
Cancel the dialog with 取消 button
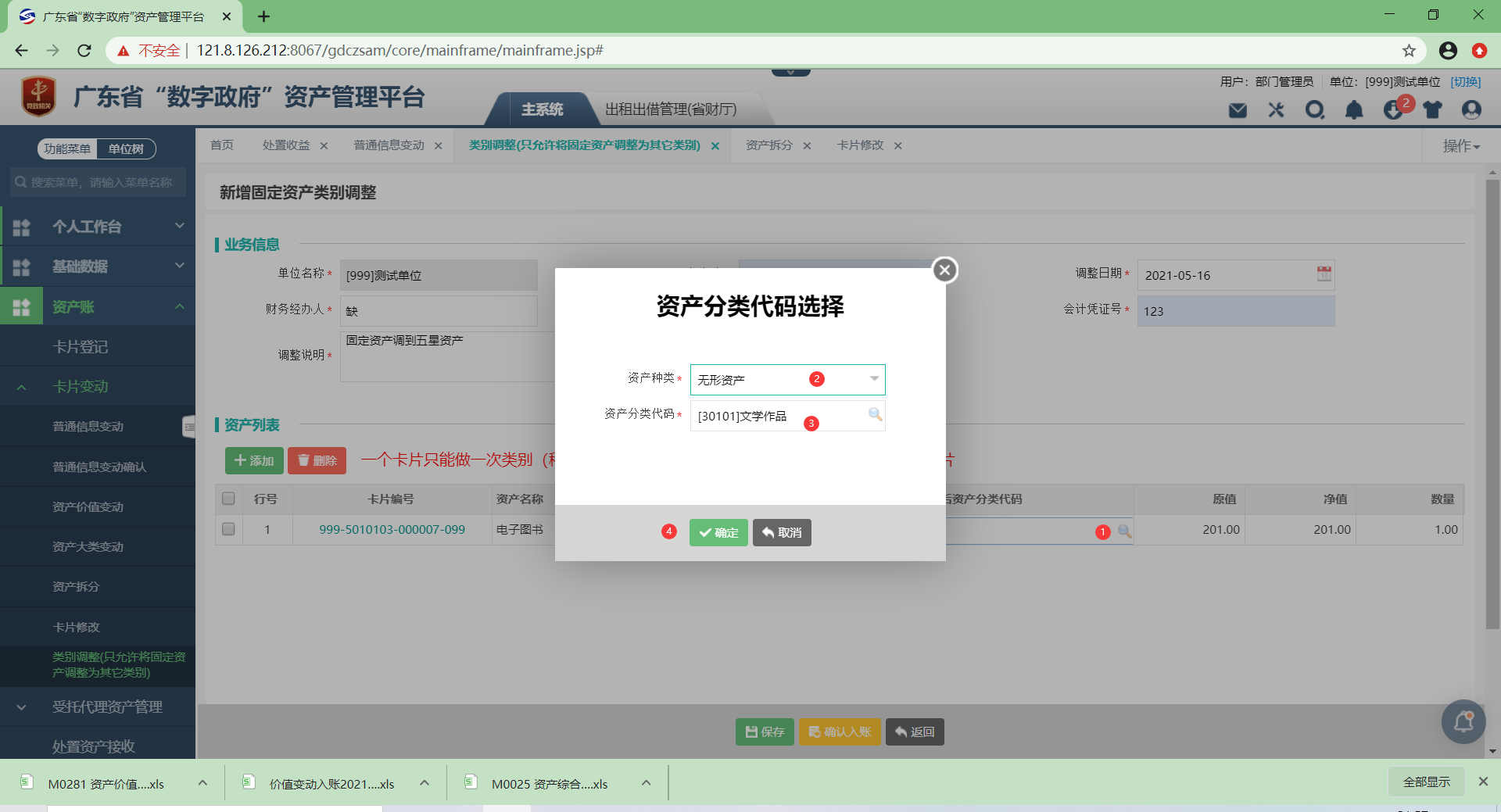tap(782, 532)
